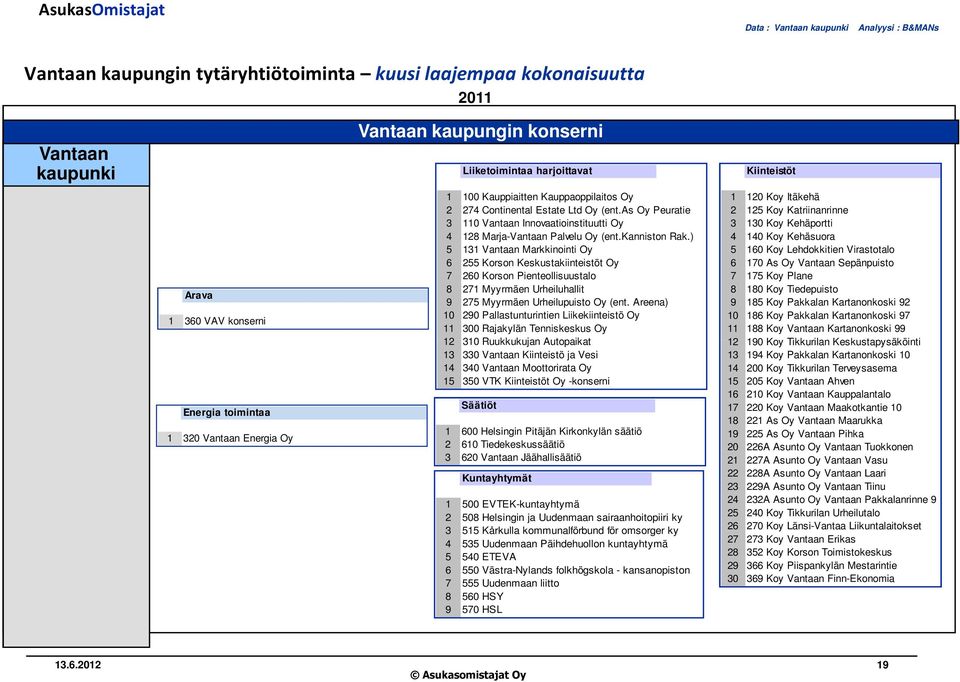
Task: Click the AsukasOmistajat logo text
Action: [102, 10]
